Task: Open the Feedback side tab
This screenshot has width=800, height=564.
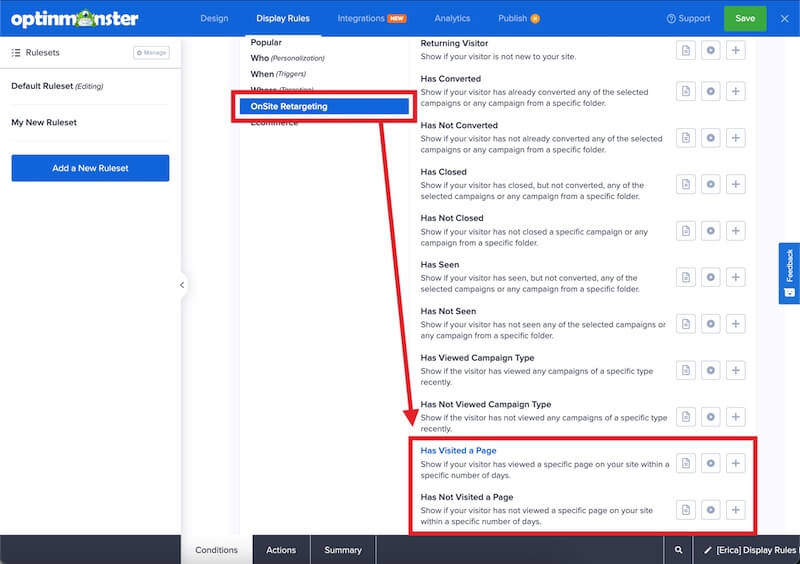Action: (x=789, y=273)
